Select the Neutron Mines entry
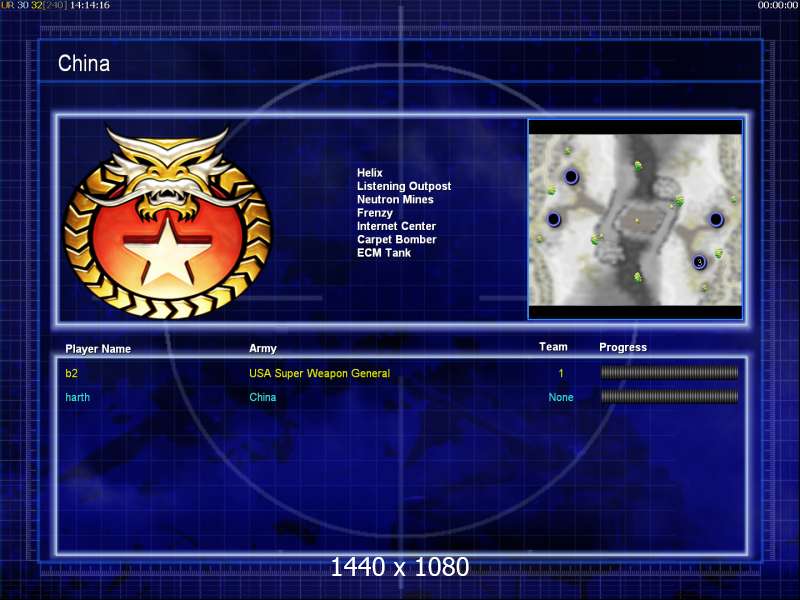The width and height of the screenshot is (800, 600). pos(395,199)
